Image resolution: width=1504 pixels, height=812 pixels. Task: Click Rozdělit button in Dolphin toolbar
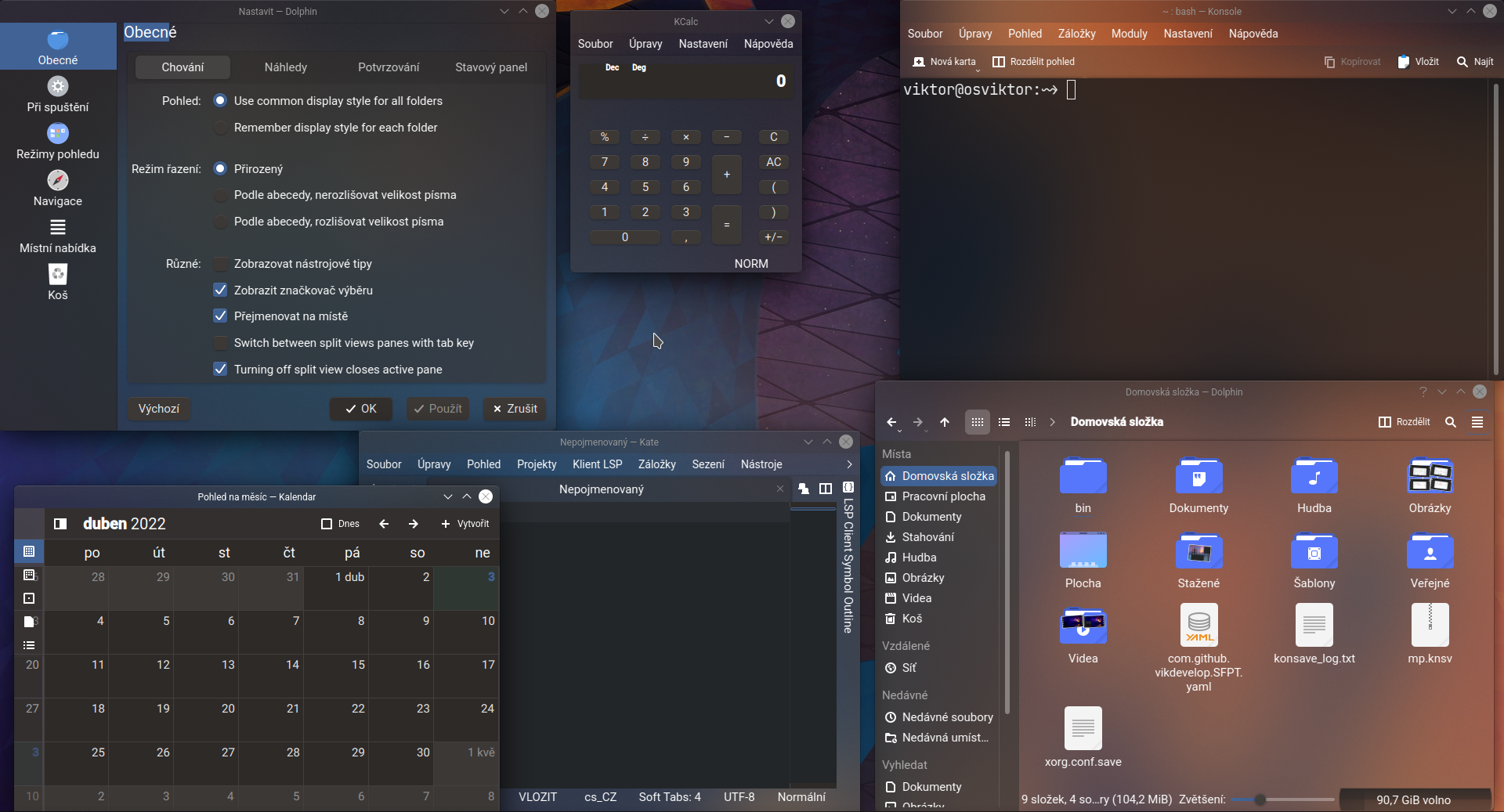point(1405,422)
